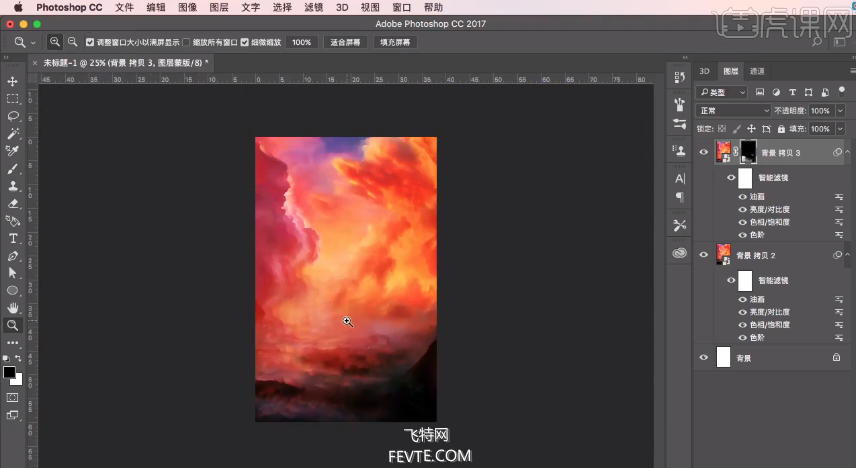Open the 滤镜 menu

click(313, 7)
